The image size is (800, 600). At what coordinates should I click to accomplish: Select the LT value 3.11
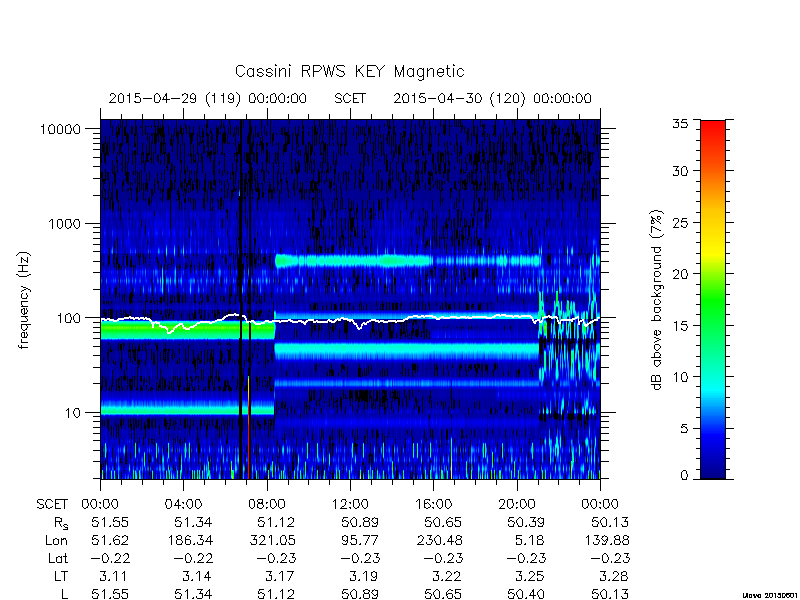coord(113,577)
